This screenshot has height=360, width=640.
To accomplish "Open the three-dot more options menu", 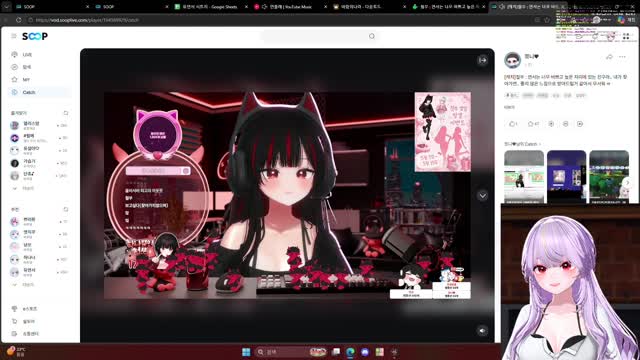I will [622, 57].
